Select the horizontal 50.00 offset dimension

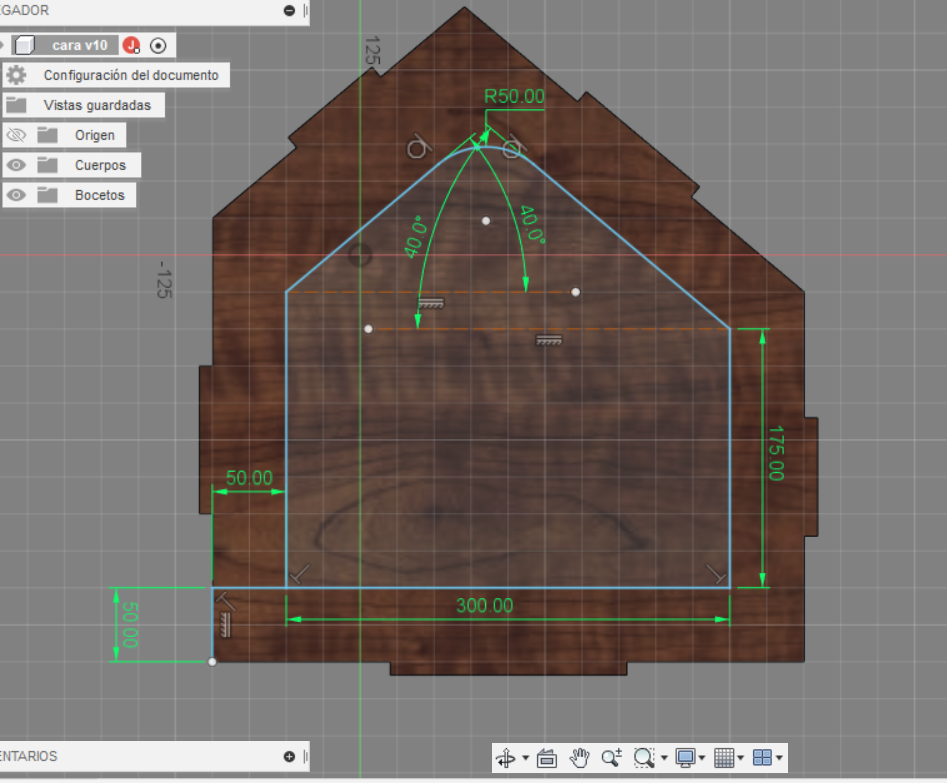point(249,478)
